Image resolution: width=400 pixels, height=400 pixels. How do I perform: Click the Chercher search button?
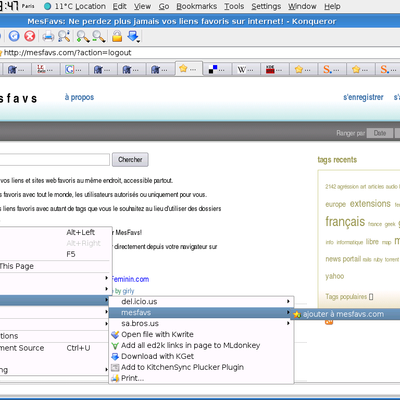(x=130, y=160)
